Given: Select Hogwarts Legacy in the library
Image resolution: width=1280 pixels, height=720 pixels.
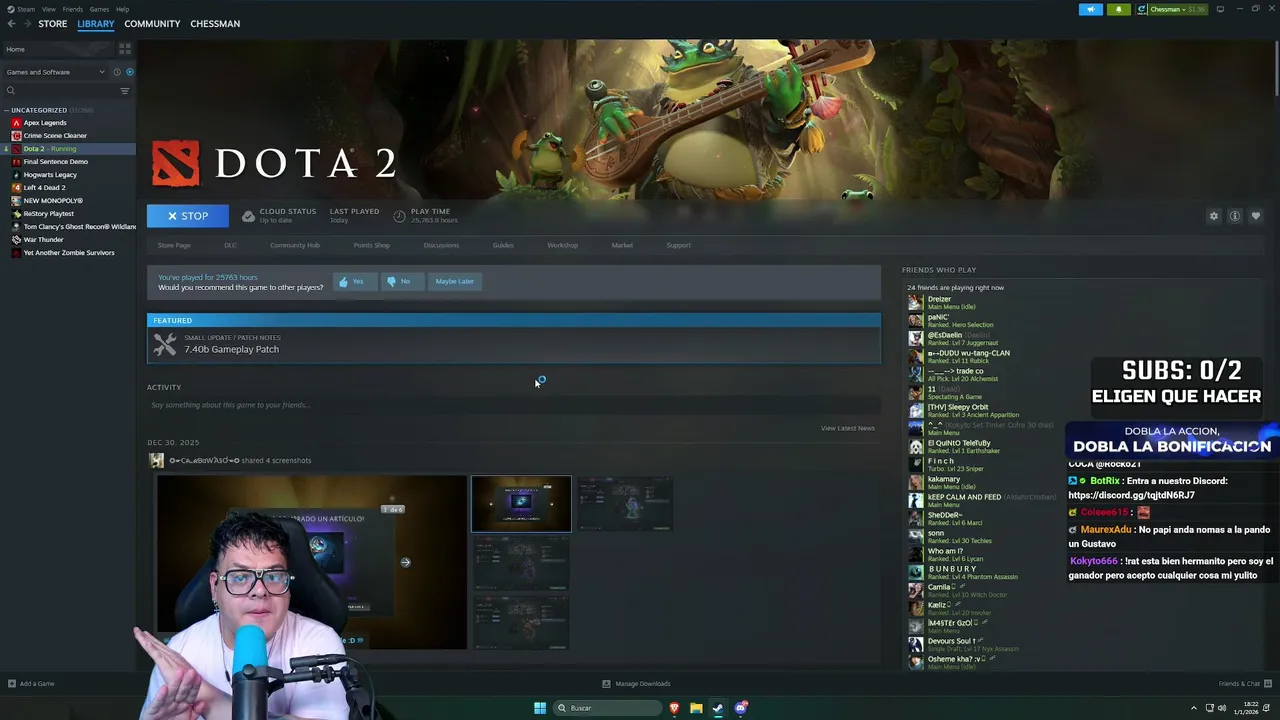Looking at the screenshot, I should [x=68, y=175].
